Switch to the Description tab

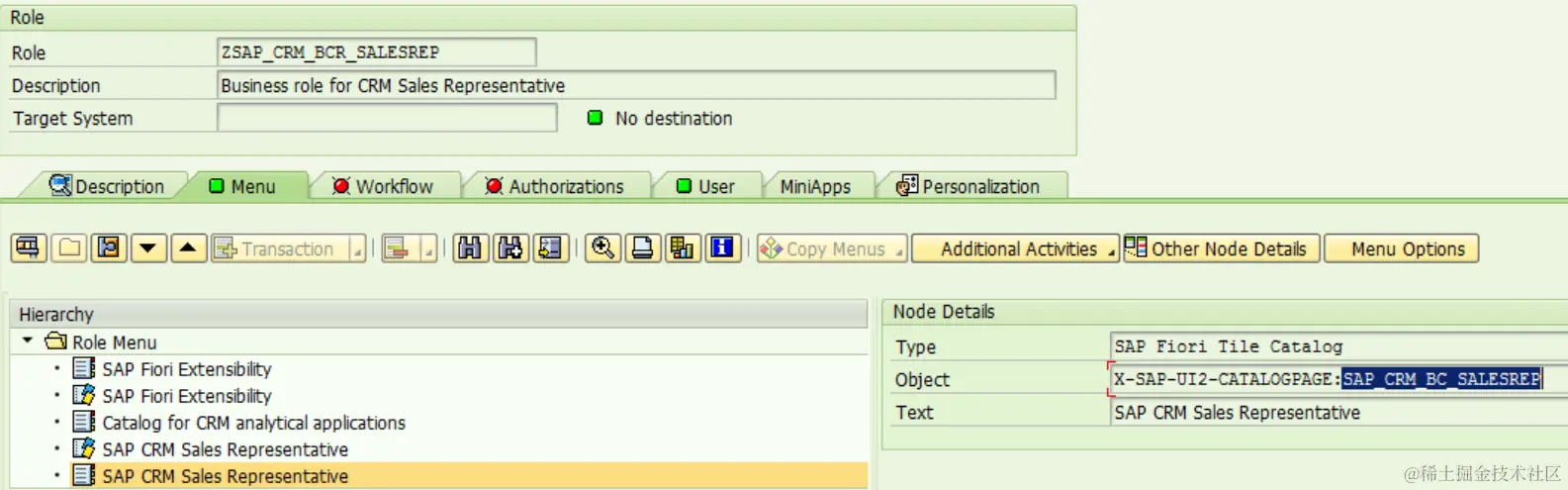(x=107, y=186)
